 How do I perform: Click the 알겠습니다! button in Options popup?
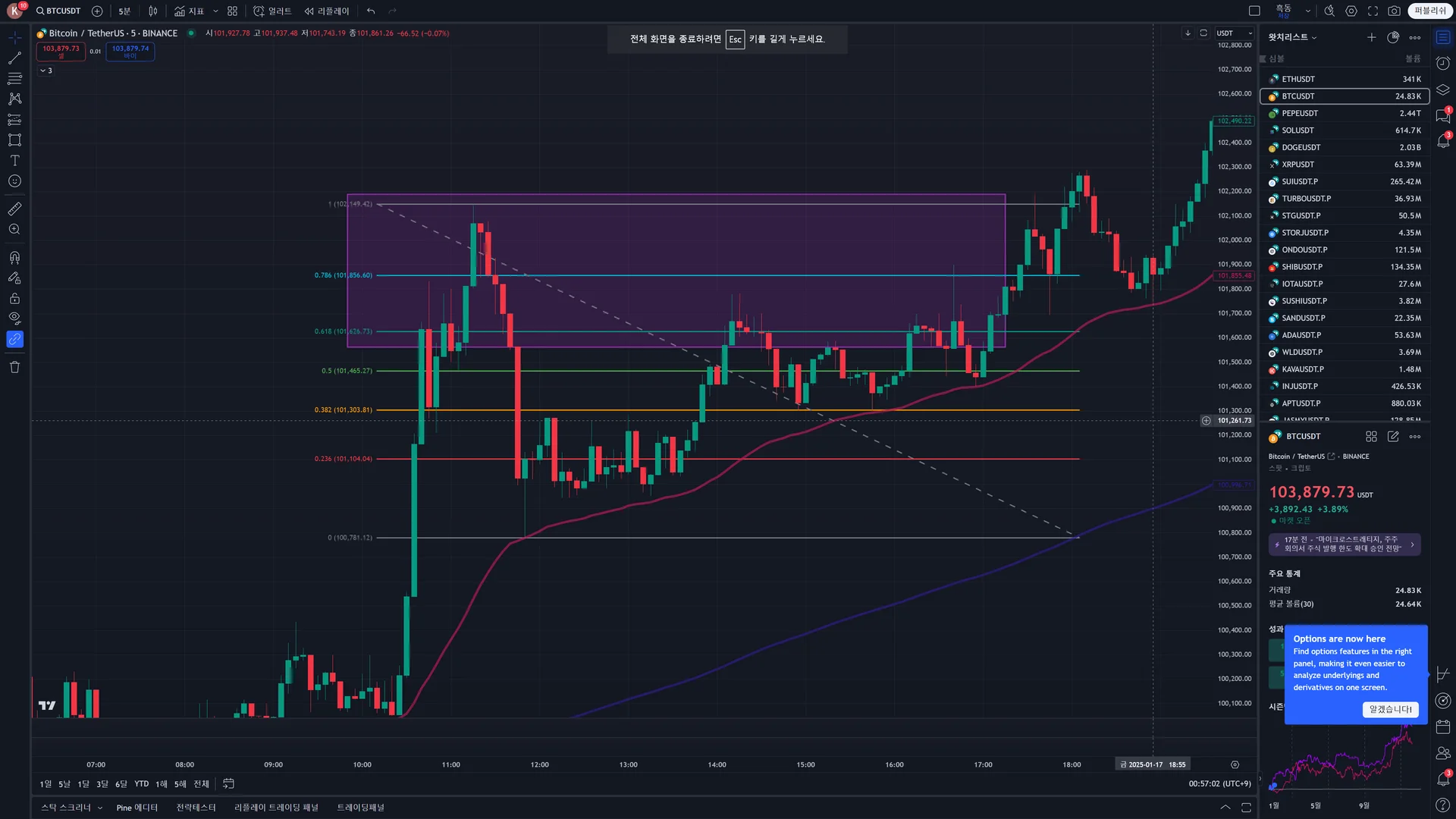(x=1390, y=709)
